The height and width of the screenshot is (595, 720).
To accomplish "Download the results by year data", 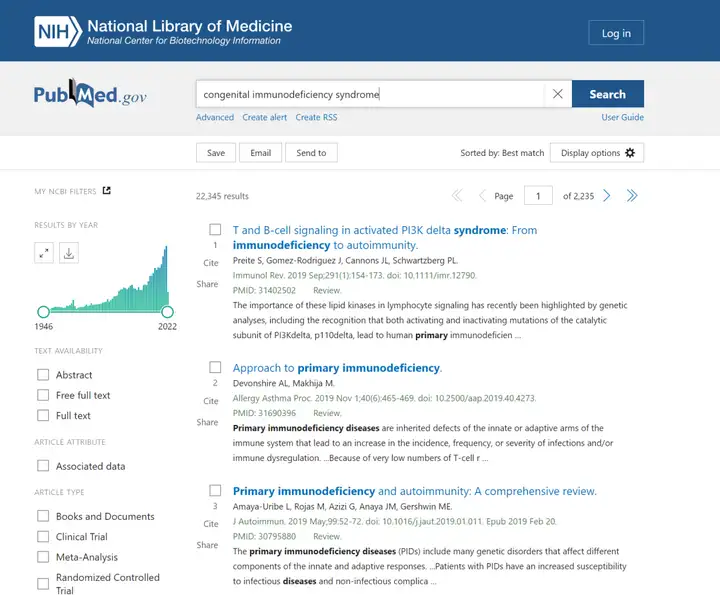I will tap(69, 253).
